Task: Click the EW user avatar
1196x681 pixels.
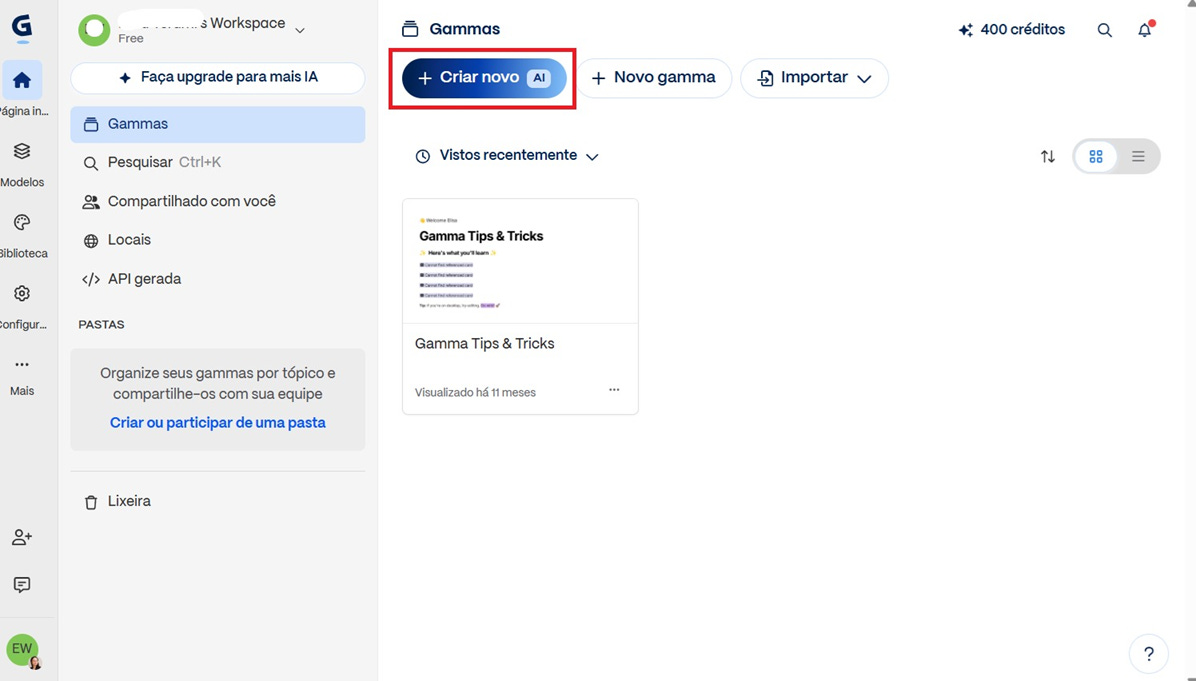Action: [x=22, y=650]
